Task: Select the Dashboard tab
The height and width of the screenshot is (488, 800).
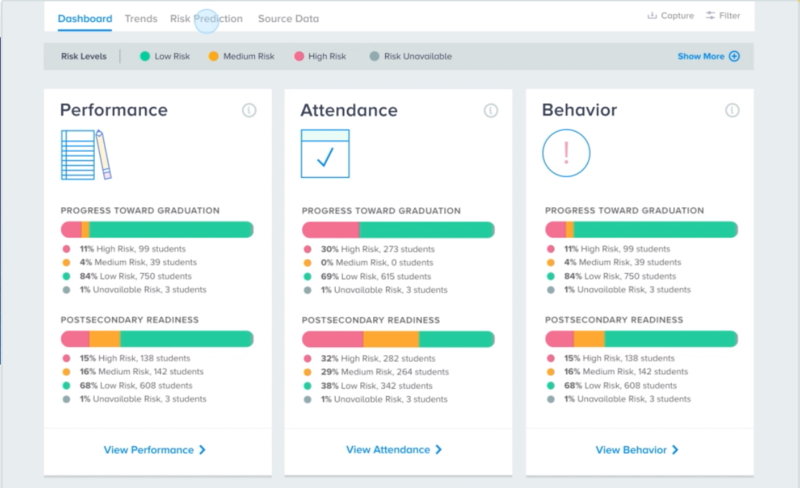Action: click(x=85, y=18)
